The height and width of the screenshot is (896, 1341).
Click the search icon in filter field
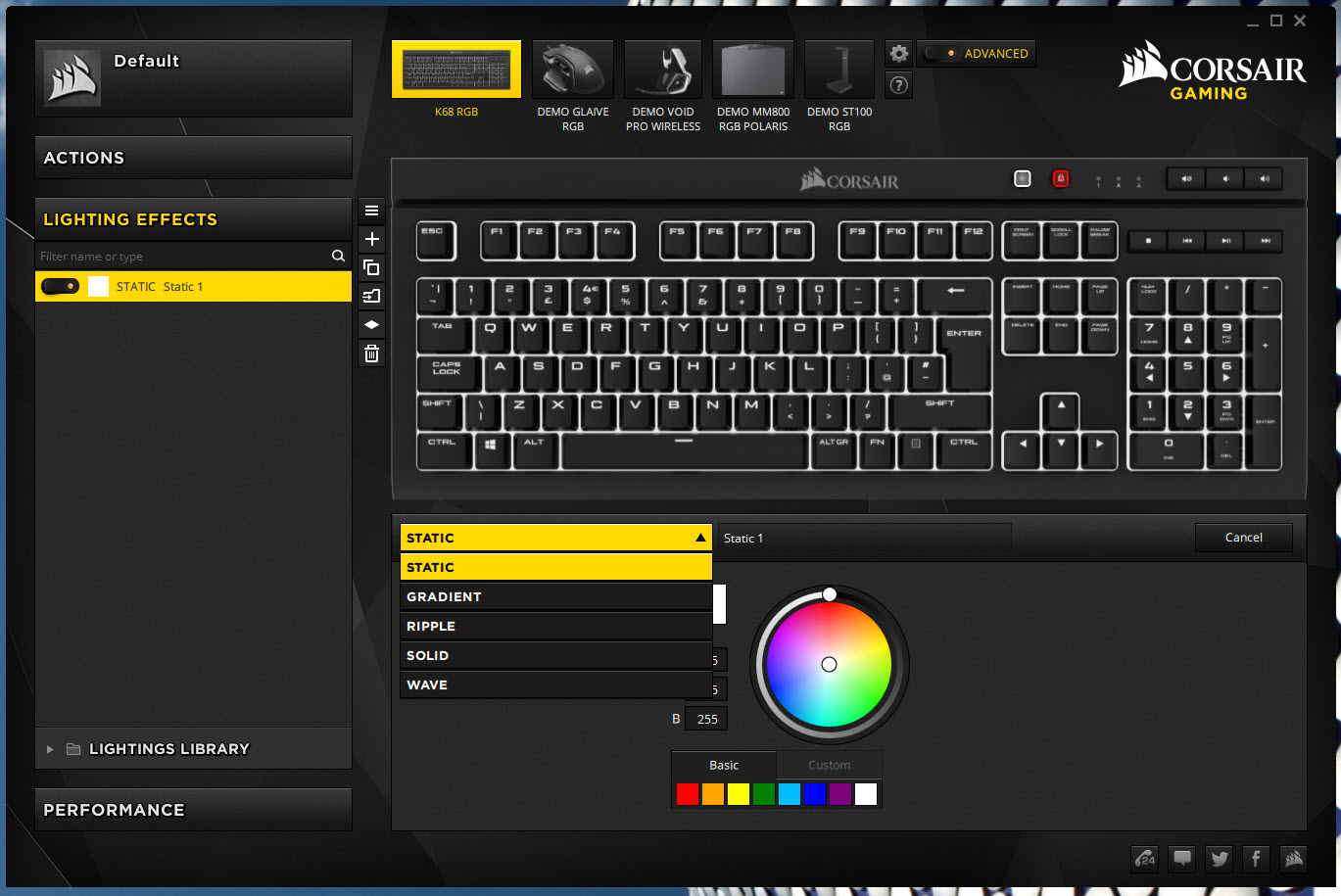338,256
